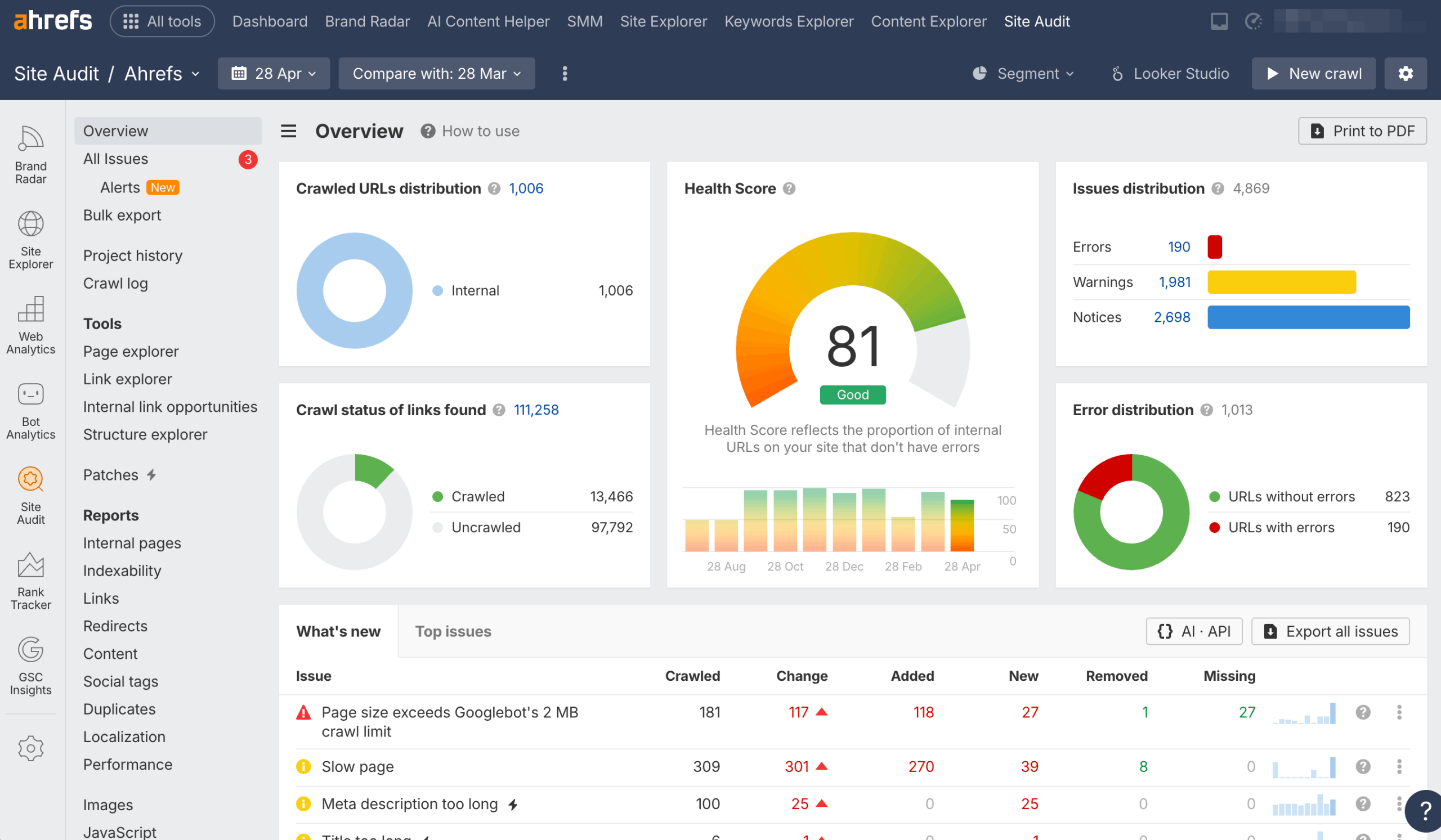Screen dimensions: 1441x840
Task: Click Export all issues button
Action: 1330,631
